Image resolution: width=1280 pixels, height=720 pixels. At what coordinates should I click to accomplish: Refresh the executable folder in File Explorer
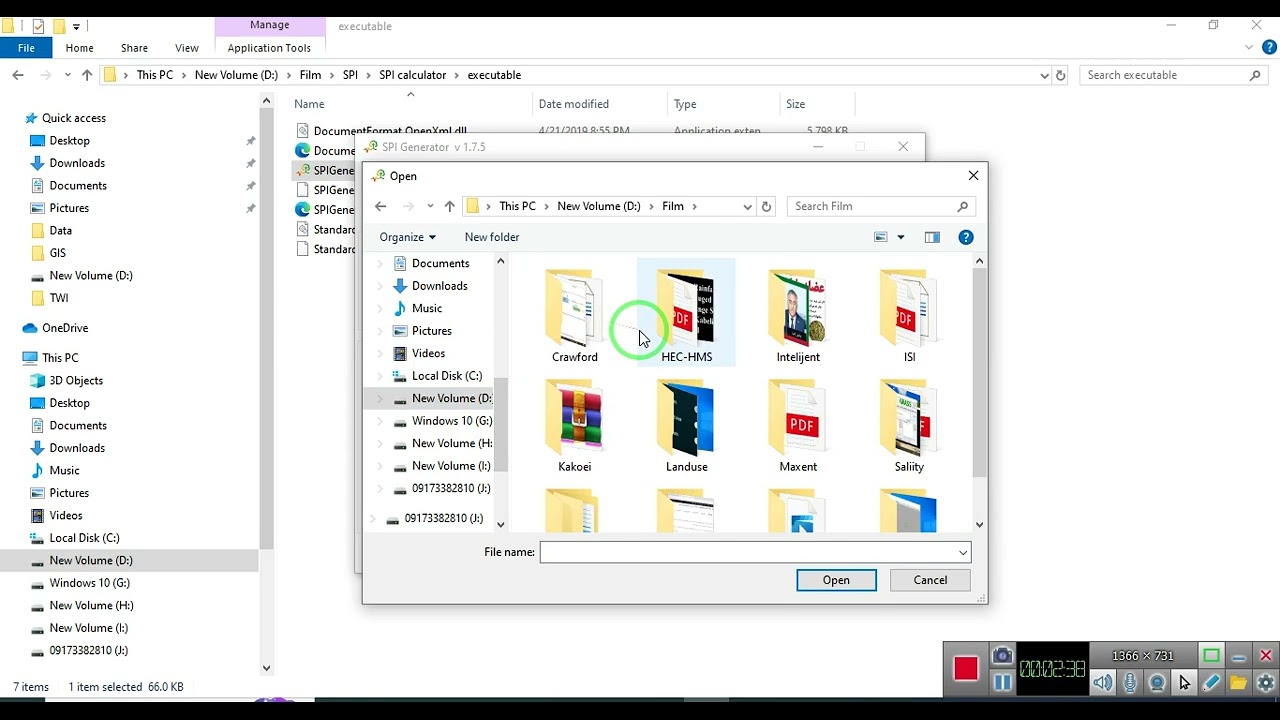tap(1061, 75)
